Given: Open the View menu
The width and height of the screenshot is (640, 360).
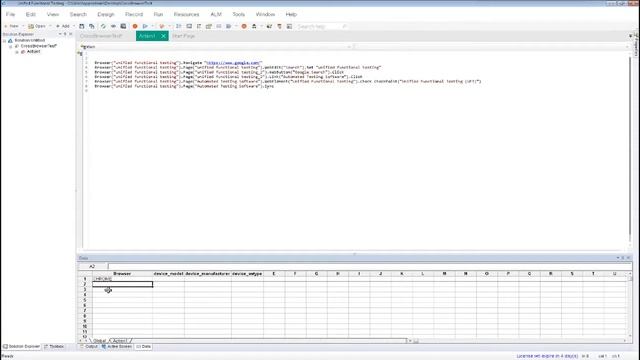Looking at the screenshot, I should (53, 14).
